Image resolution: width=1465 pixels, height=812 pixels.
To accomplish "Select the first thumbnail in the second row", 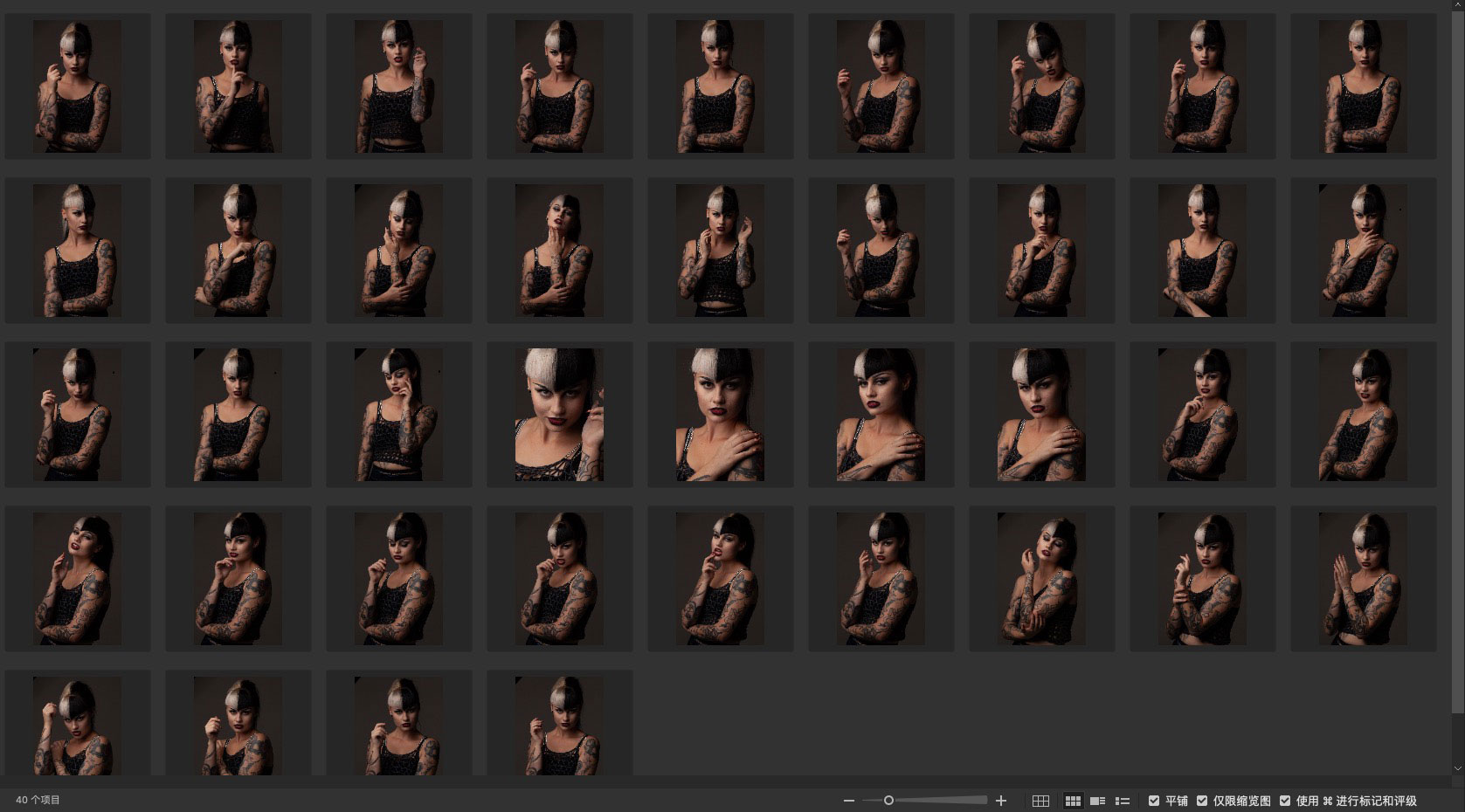I will tap(77, 251).
